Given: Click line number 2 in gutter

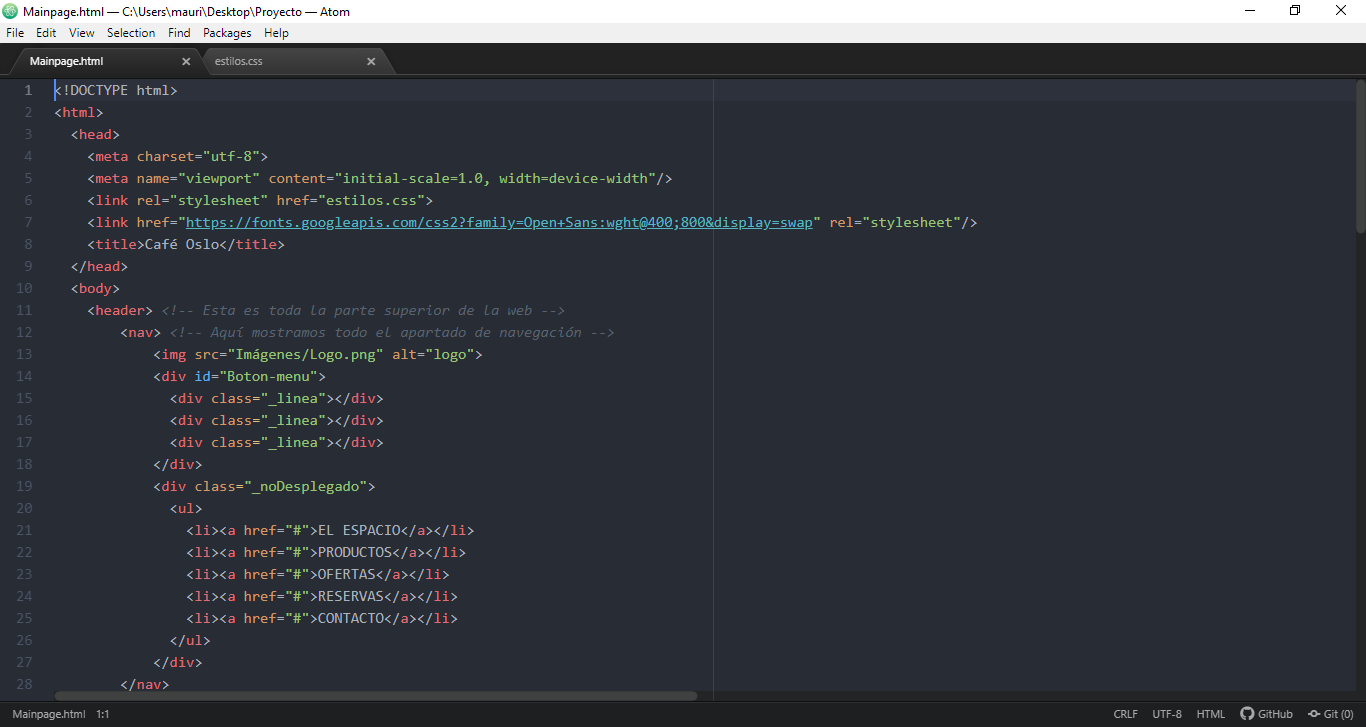Looking at the screenshot, I should point(28,112).
